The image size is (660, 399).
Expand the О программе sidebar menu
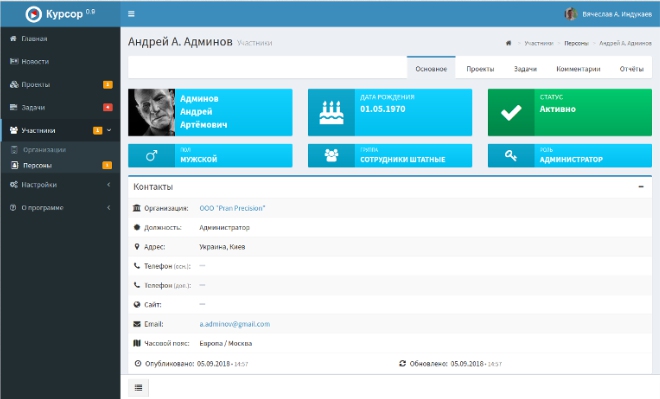[x=60, y=207]
